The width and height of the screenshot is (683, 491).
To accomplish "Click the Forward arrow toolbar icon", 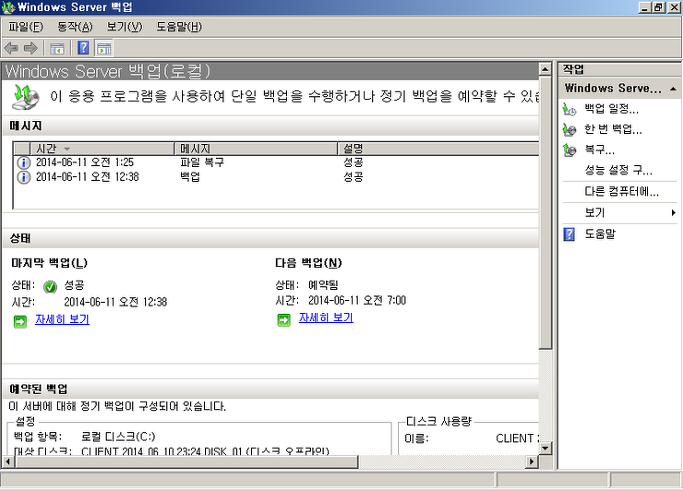I will click(x=30, y=48).
